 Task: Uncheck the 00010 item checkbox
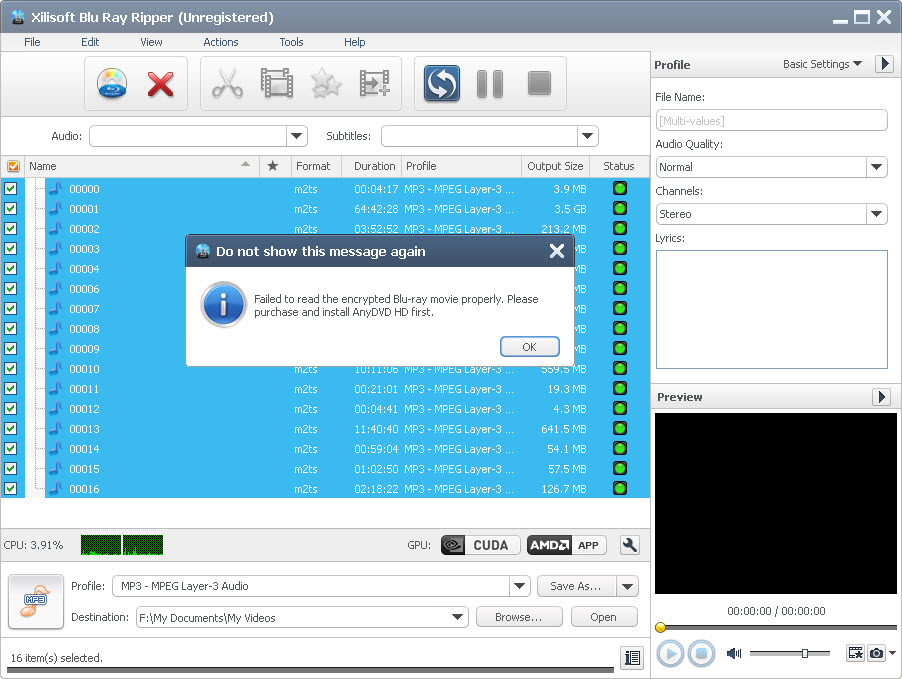tap(10, 369)
